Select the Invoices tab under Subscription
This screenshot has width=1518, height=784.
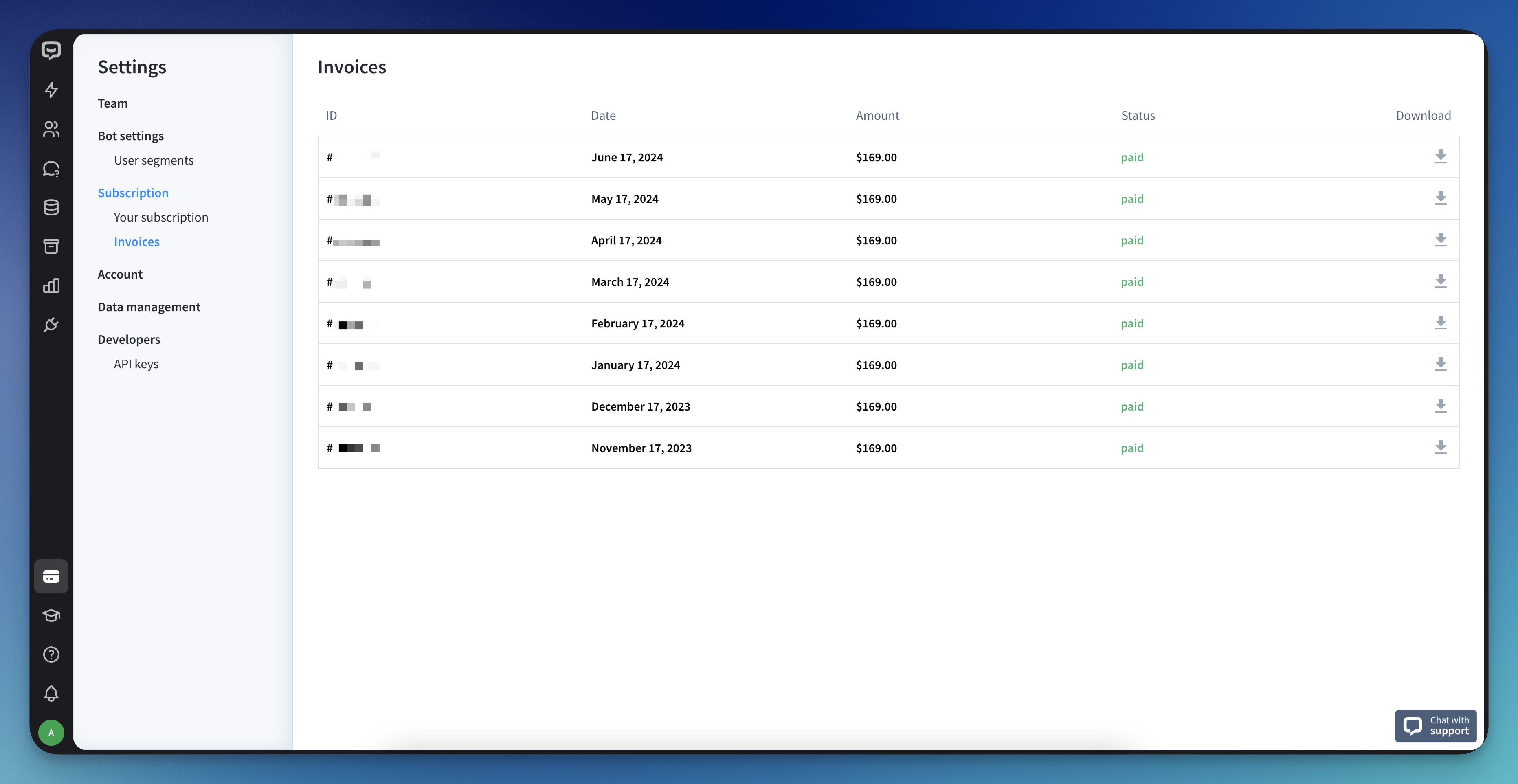tap(137, 242)
